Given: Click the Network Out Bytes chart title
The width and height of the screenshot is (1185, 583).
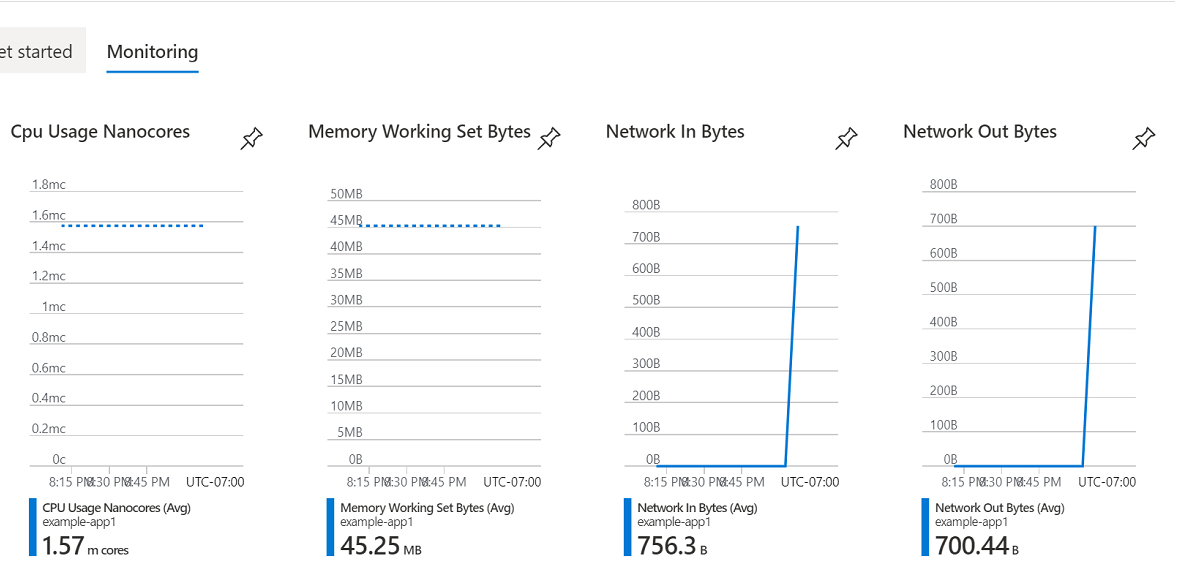Looking at the screenshot, I should coord(980,131).
